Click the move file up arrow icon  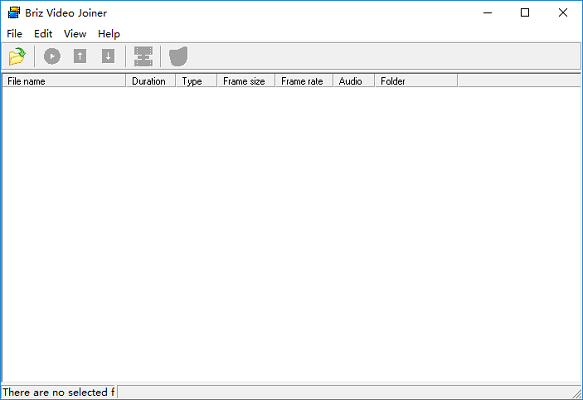[80, 57]
